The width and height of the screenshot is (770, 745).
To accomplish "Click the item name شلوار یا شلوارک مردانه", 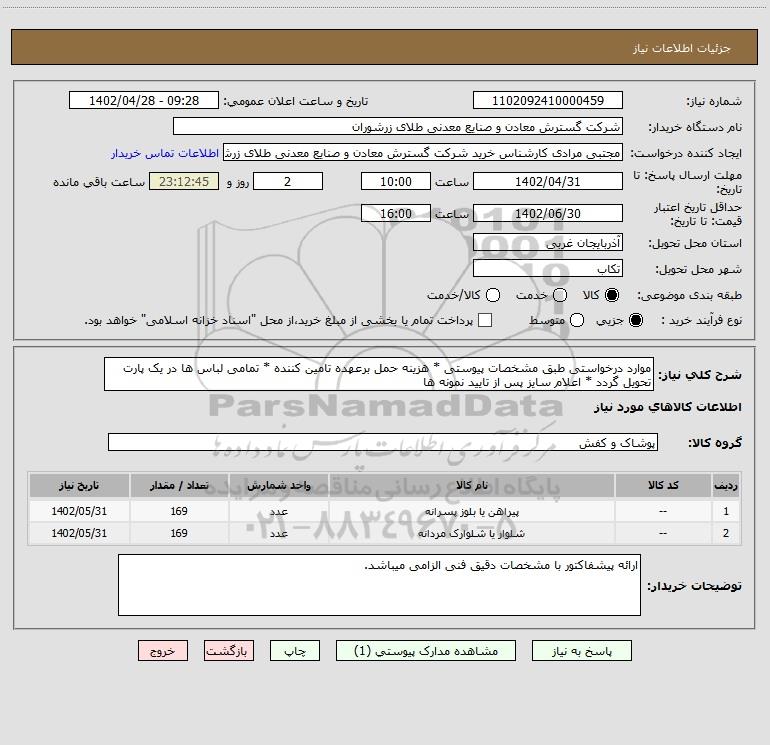I will [x=471, y=533].
